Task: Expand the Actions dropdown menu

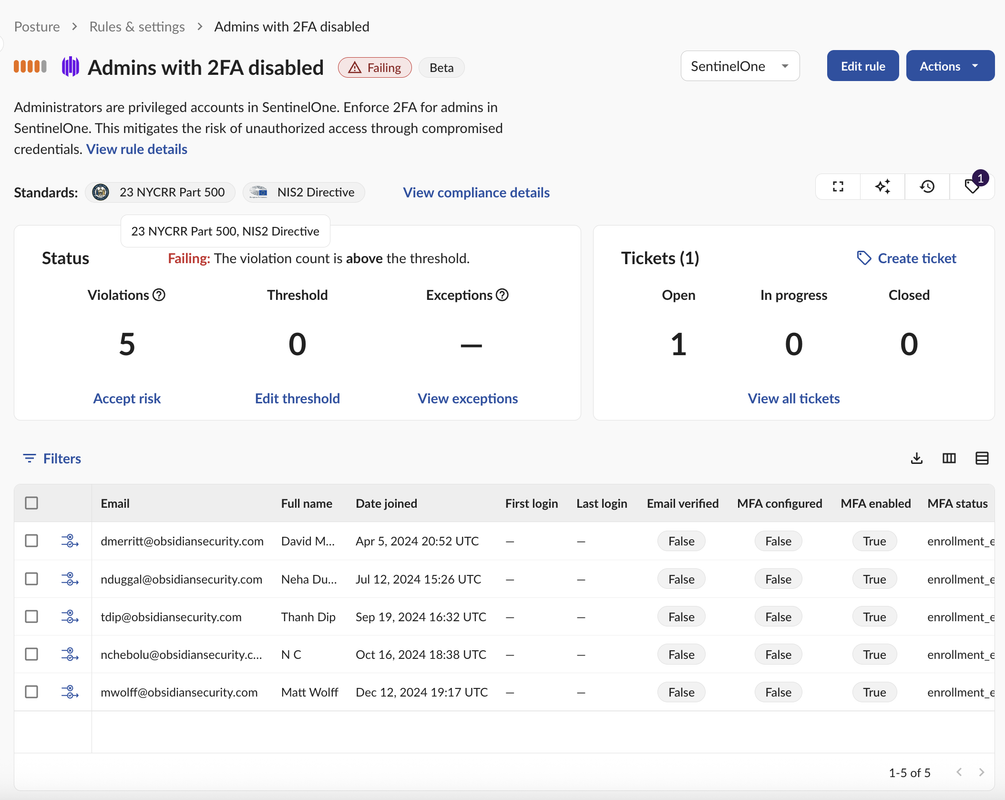Action: click(950, 66)
